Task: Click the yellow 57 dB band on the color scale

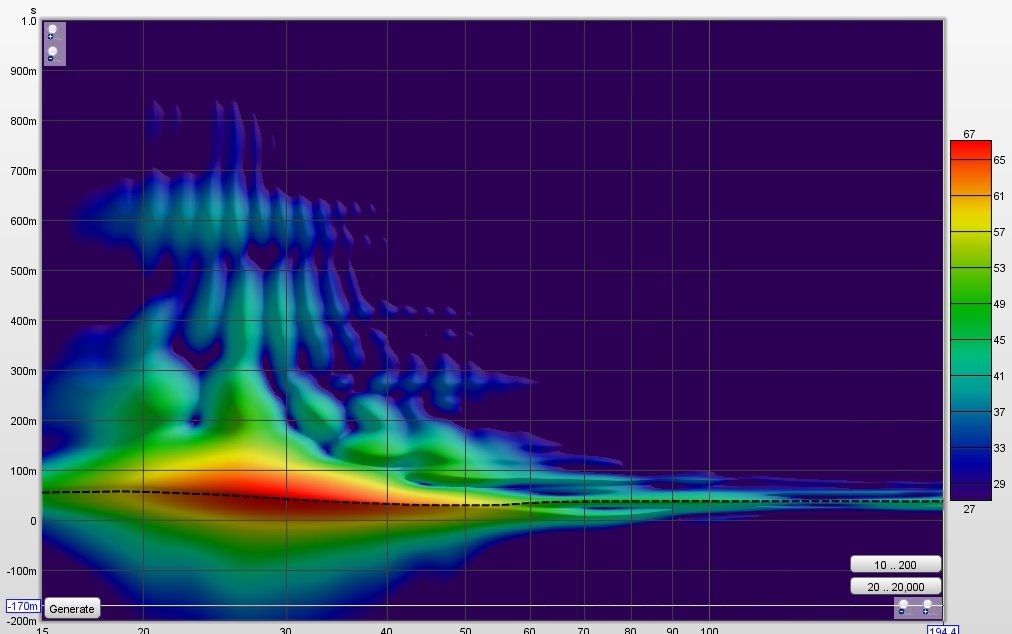Action: 970,231
